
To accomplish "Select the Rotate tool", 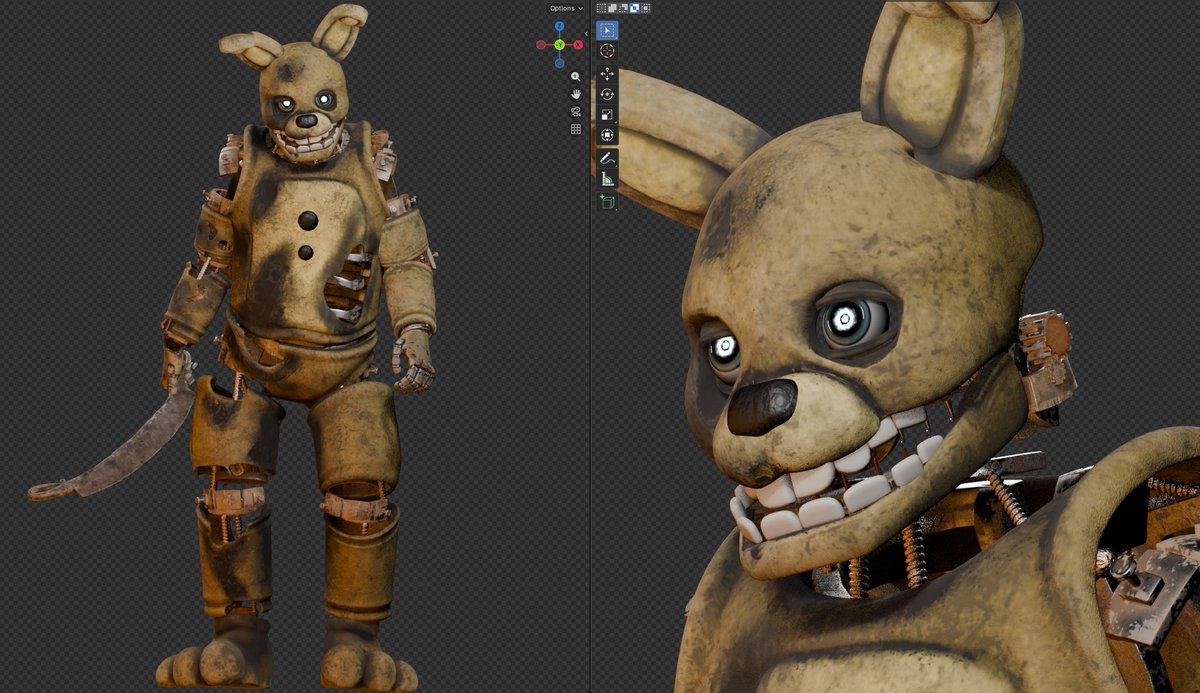I will (607, 94).
